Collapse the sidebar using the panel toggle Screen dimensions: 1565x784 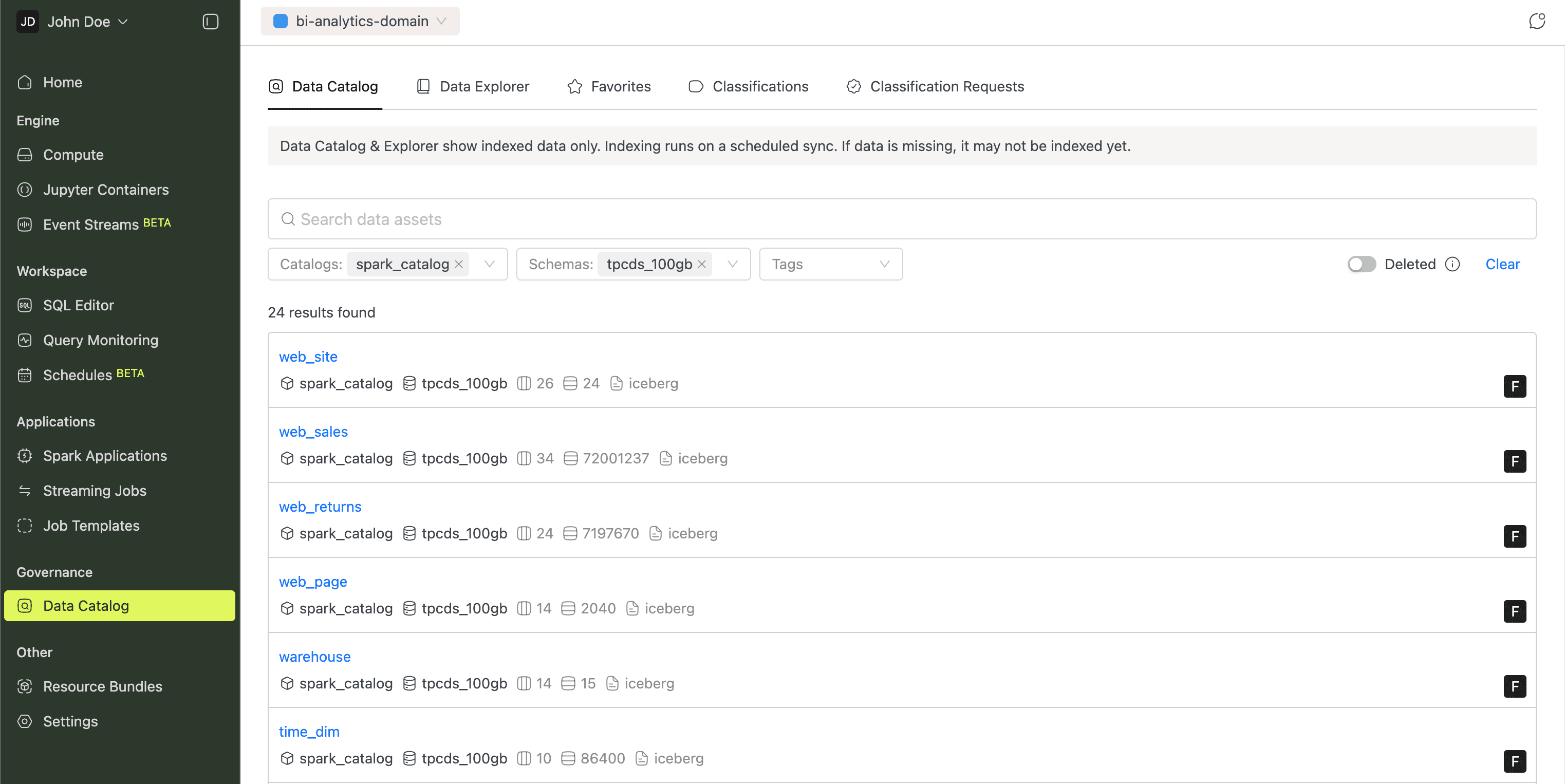(210, 21)
